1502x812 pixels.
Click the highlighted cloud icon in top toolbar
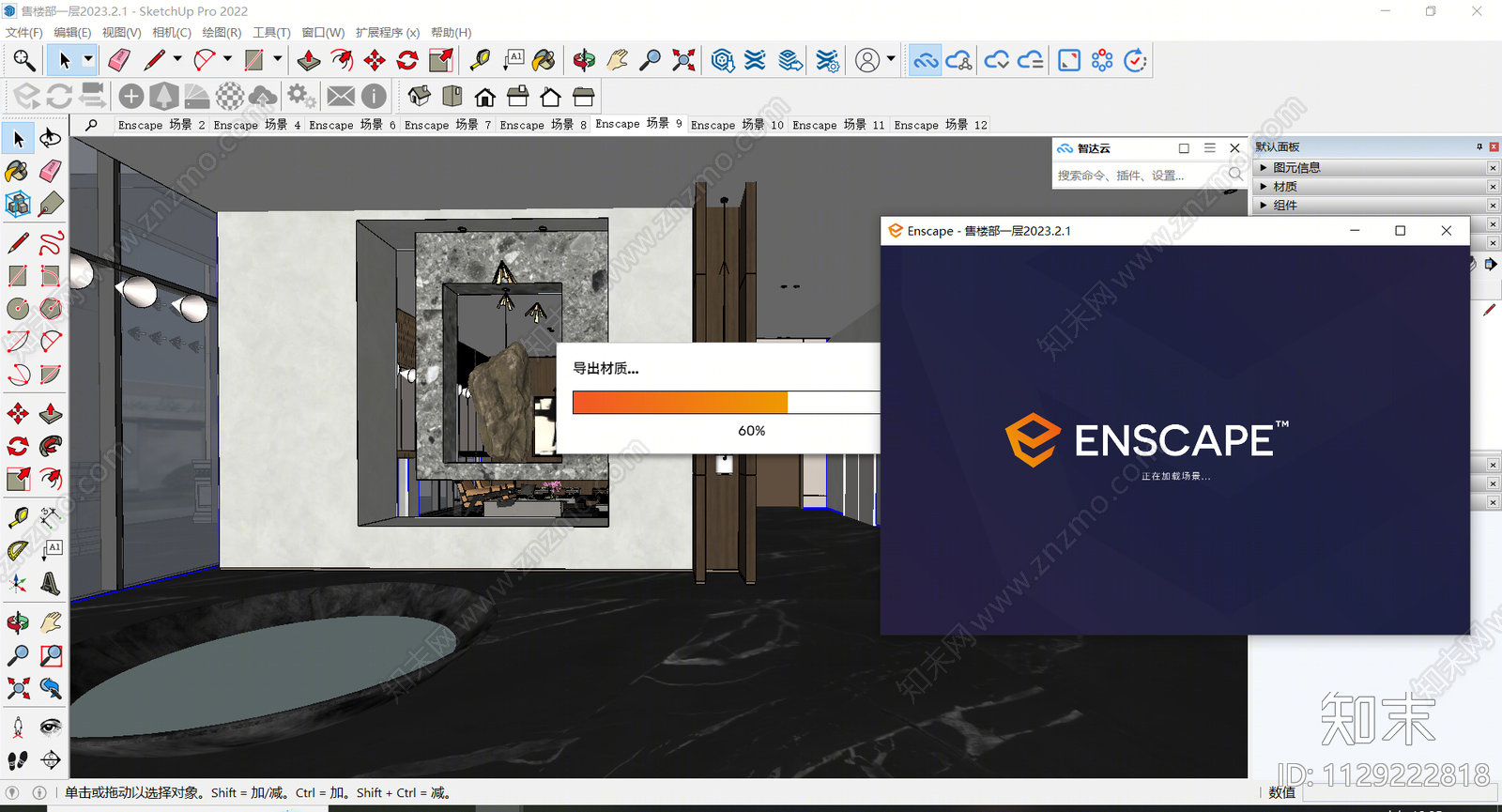pos(926,61)
